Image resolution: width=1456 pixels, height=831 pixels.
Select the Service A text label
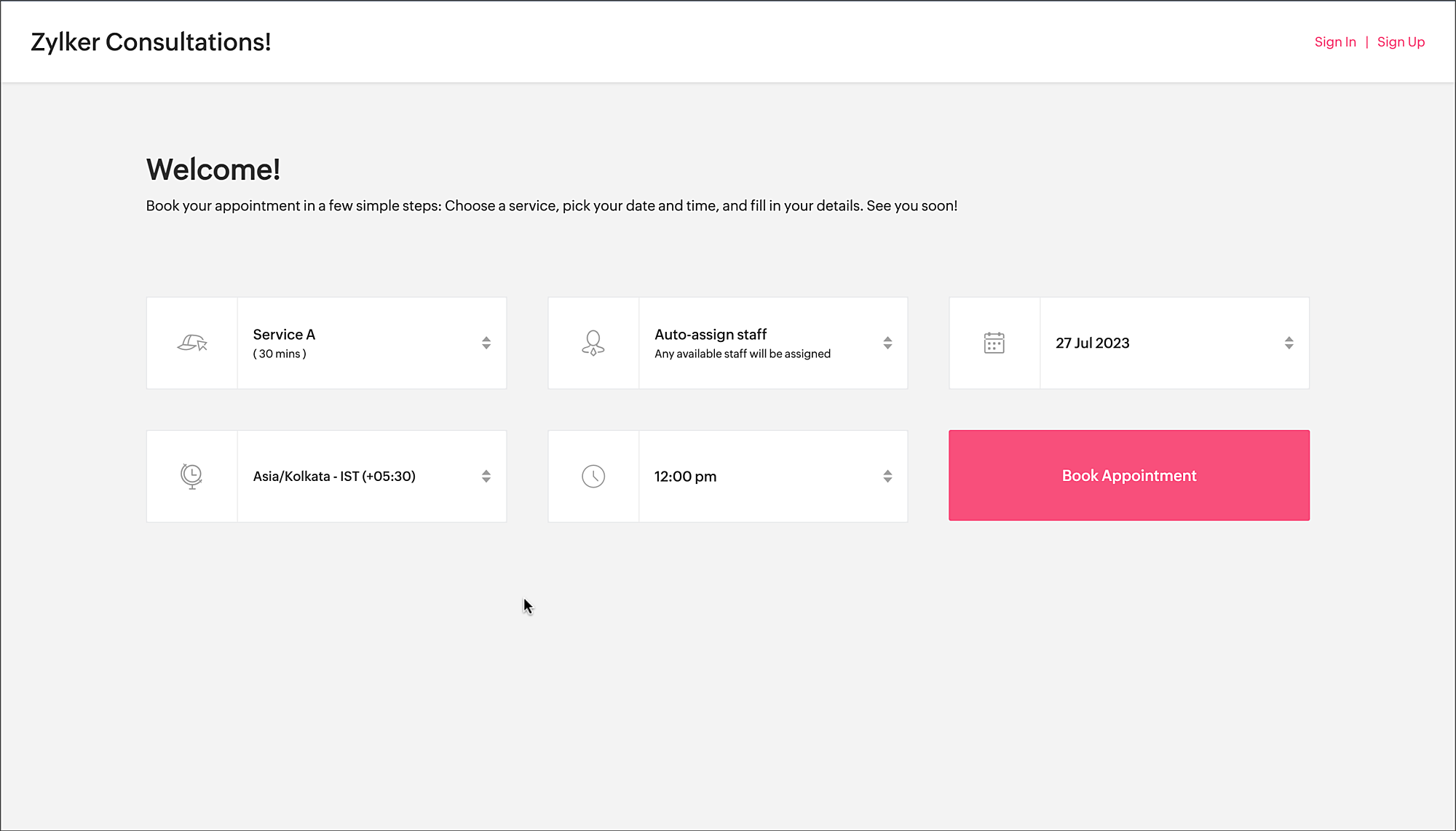(x=284, y=335)
